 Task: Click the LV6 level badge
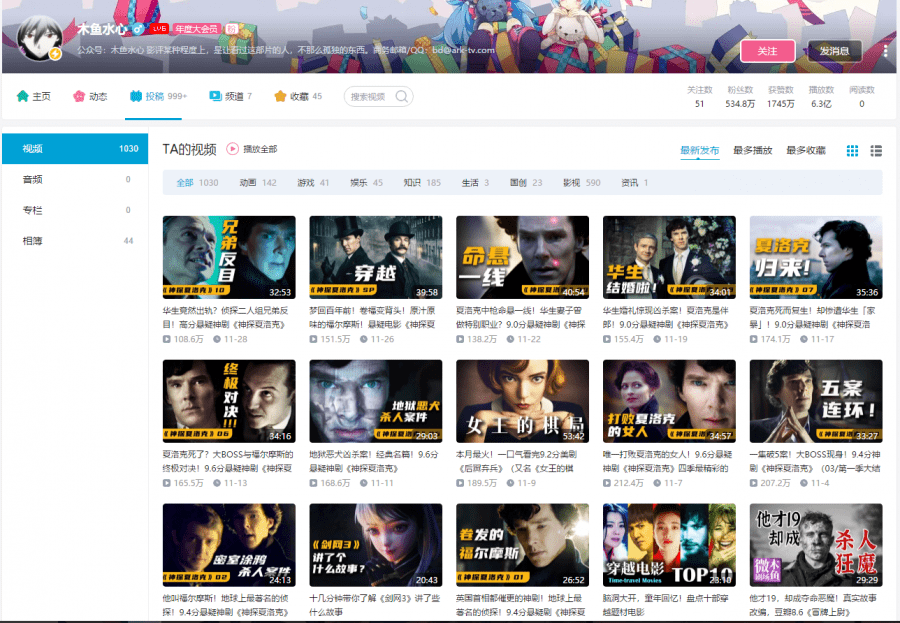click(x=157, y=29)
